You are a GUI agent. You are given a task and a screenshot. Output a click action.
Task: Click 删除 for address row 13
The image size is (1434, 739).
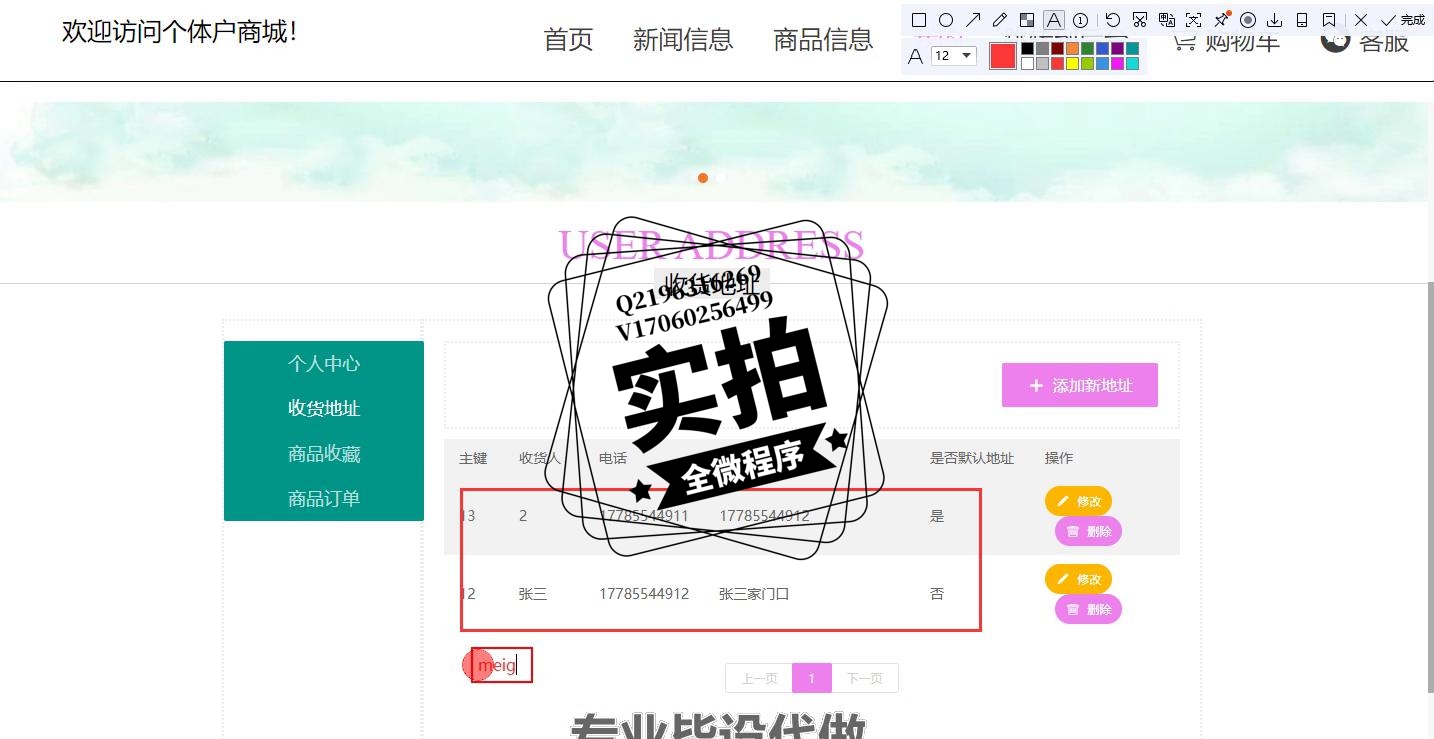coord(1088,531)
